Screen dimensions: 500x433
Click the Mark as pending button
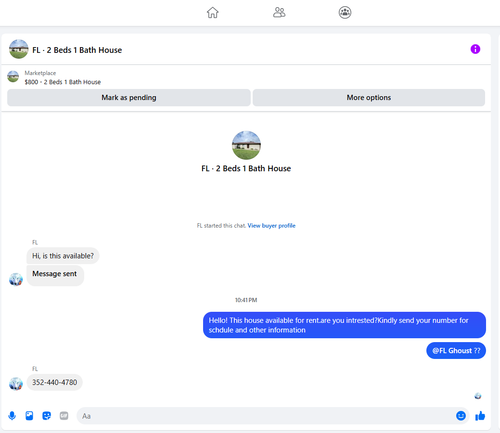129,97
